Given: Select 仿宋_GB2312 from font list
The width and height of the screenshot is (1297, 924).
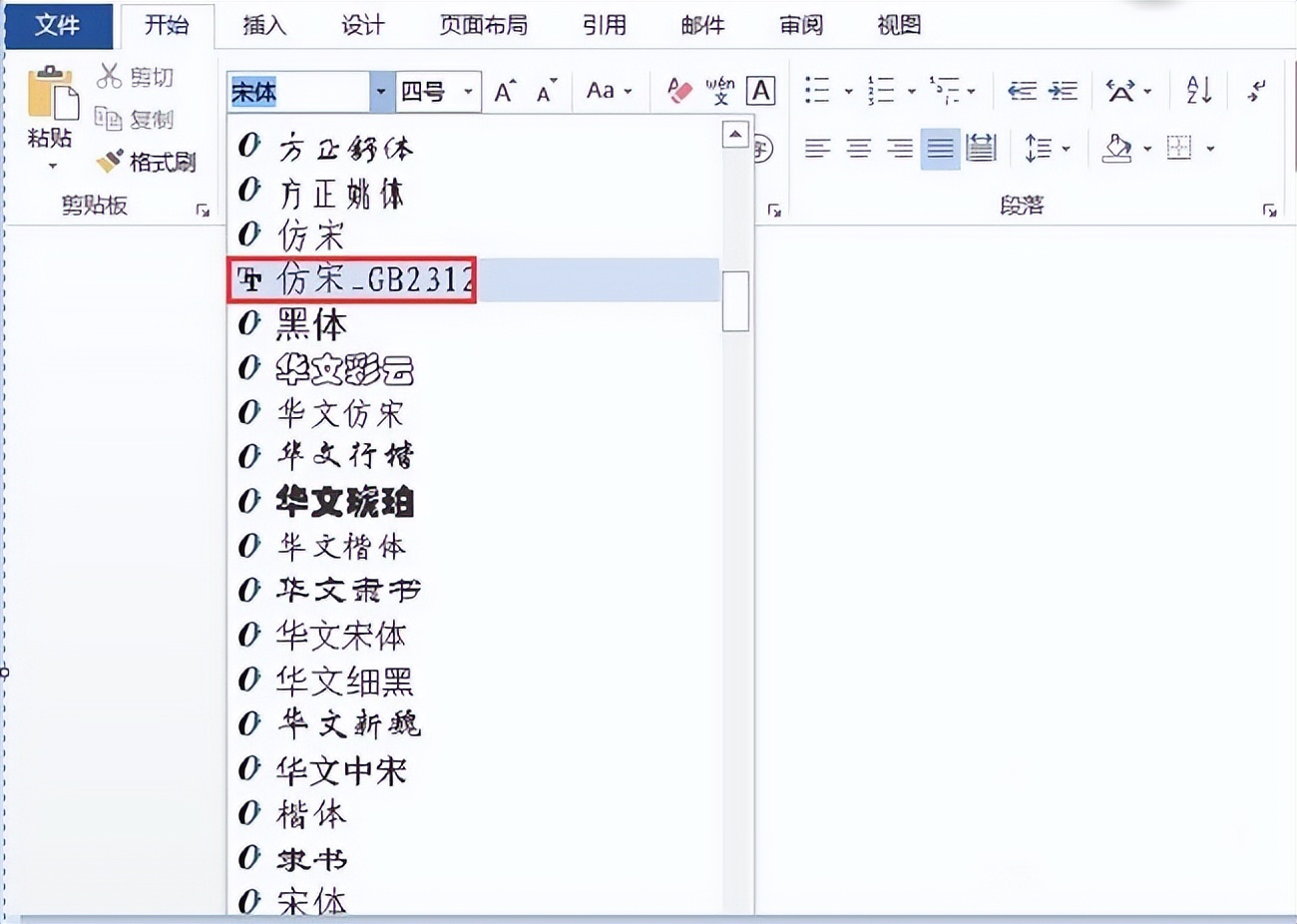Looking at the screenshot, I should [374, 280].
